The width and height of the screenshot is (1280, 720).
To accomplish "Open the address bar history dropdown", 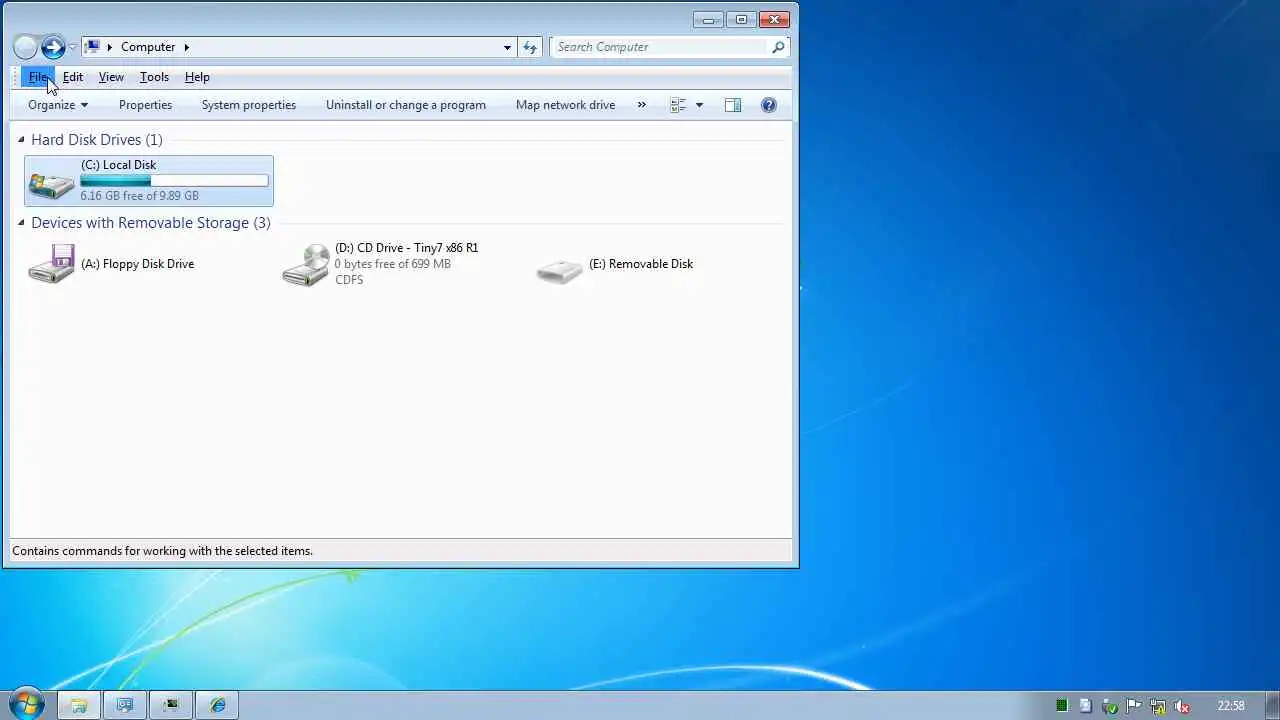I will click(507, 47).
